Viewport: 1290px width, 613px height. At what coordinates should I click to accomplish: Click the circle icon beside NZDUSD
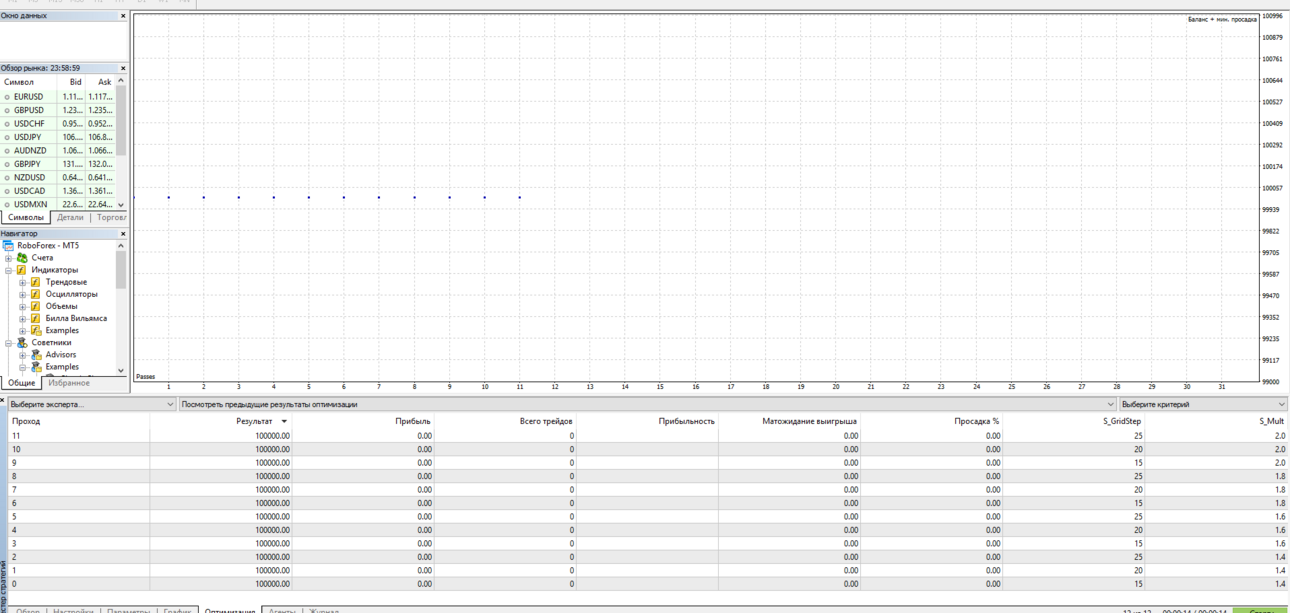tap(7, 177)
